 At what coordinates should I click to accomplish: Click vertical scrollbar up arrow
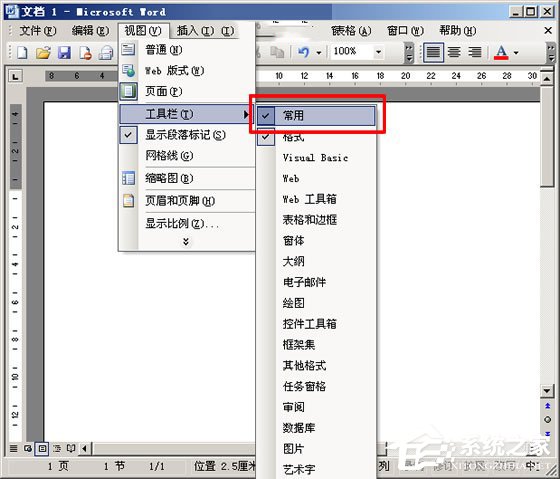pyautogui.click(x=547, y=78)
